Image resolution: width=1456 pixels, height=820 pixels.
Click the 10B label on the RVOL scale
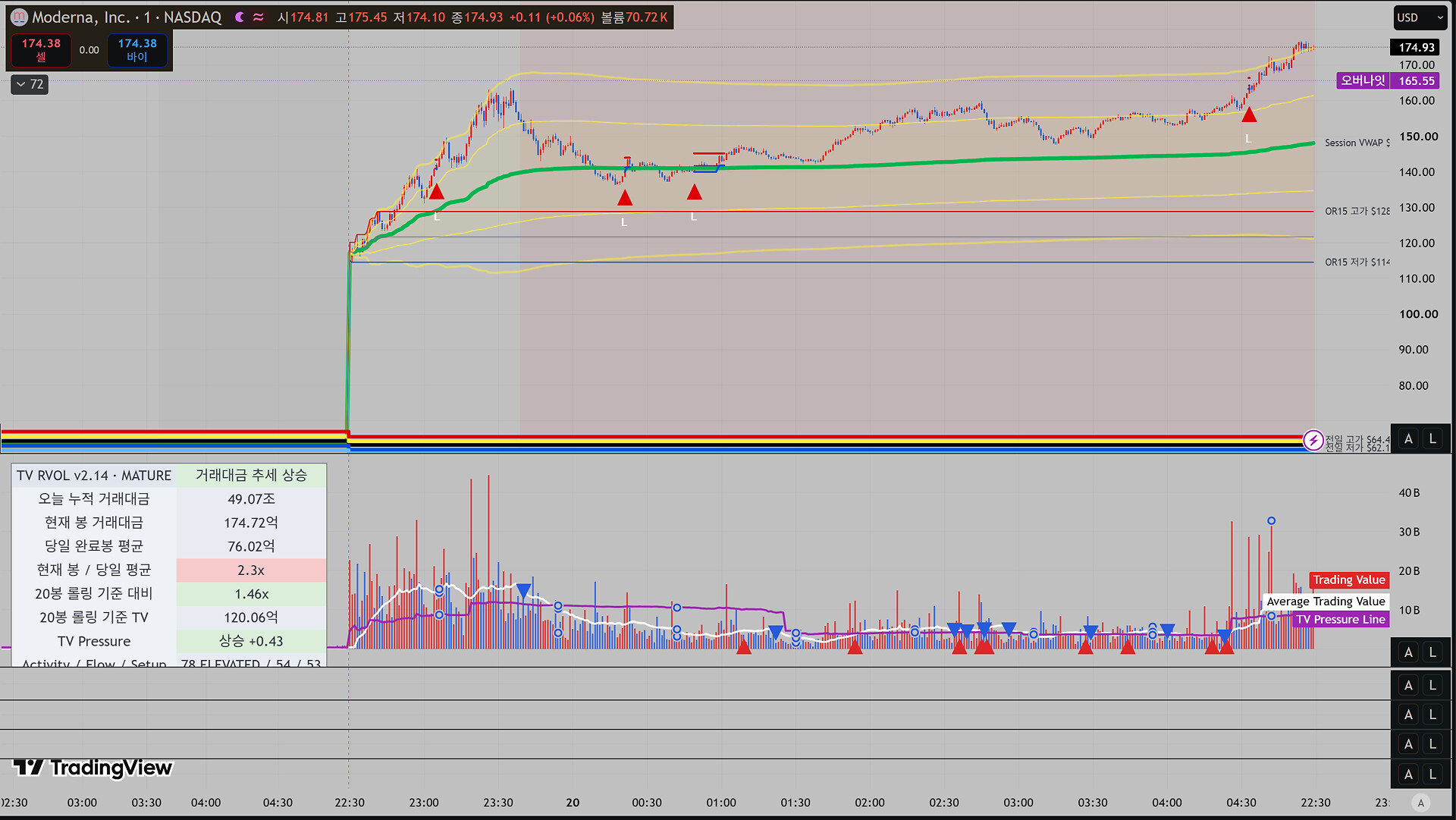coord(1409,610)
